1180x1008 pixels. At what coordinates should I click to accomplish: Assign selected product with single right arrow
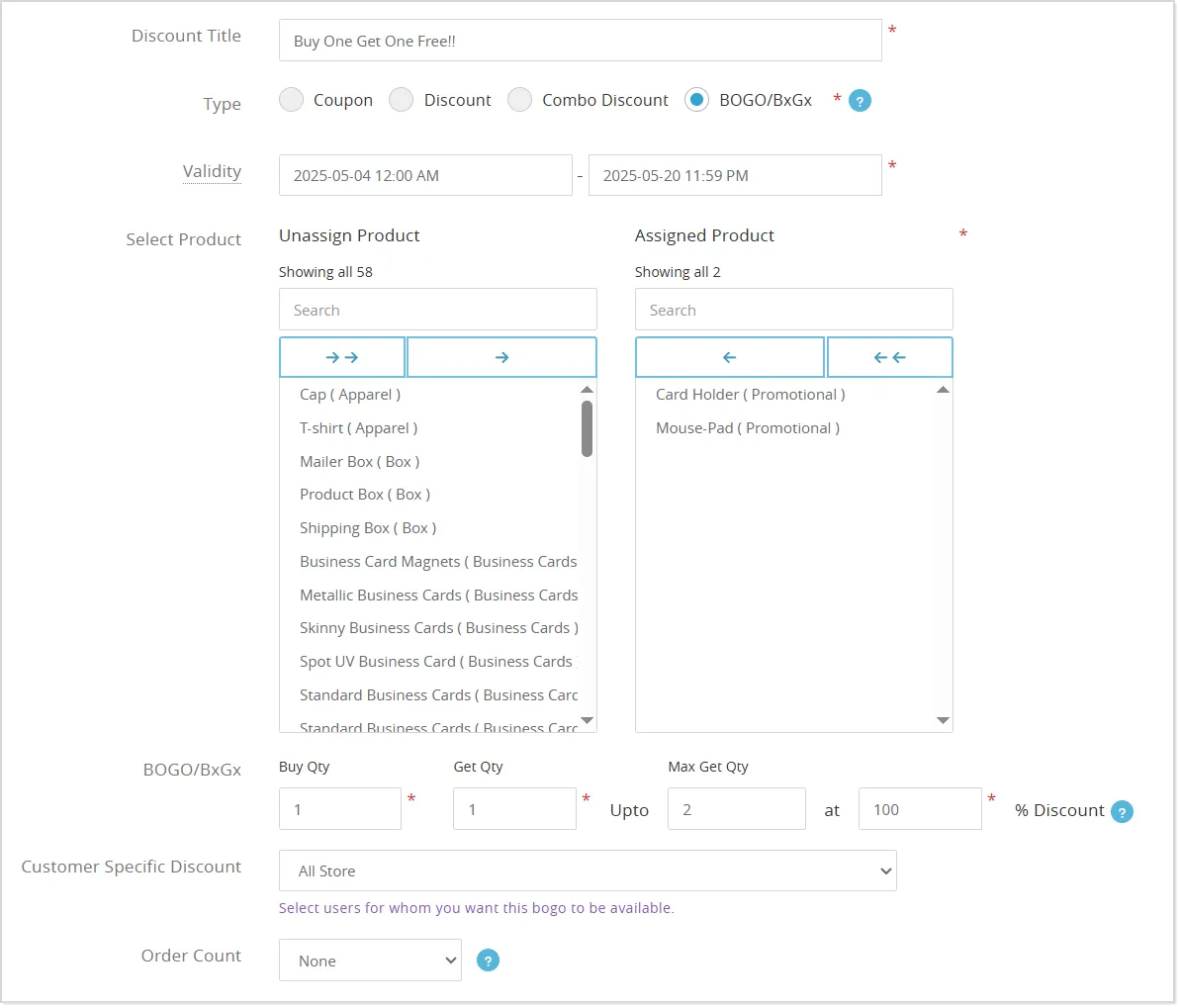coord(501,357)
